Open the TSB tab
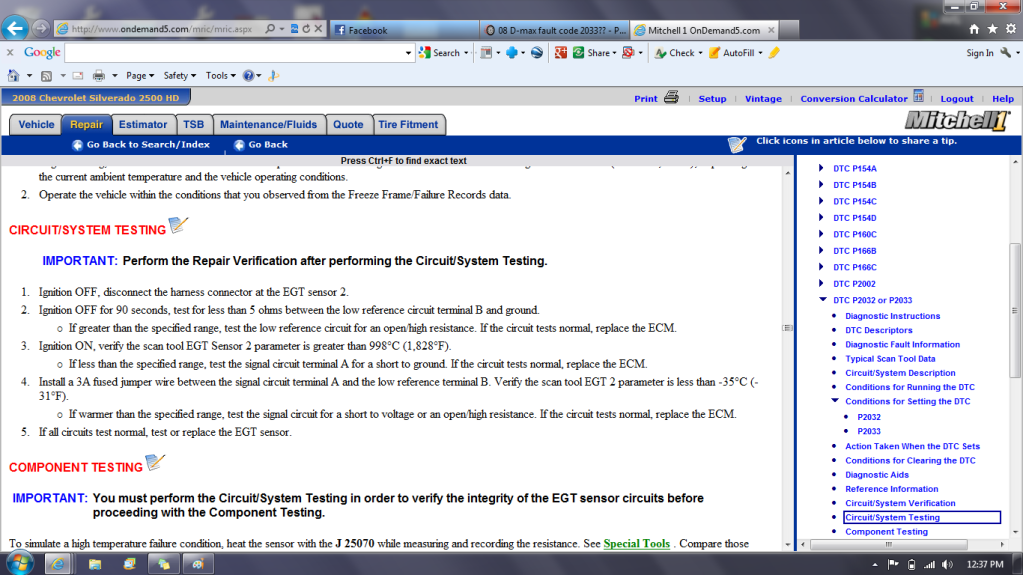The image size is (1023, 575). pos(193,125)
